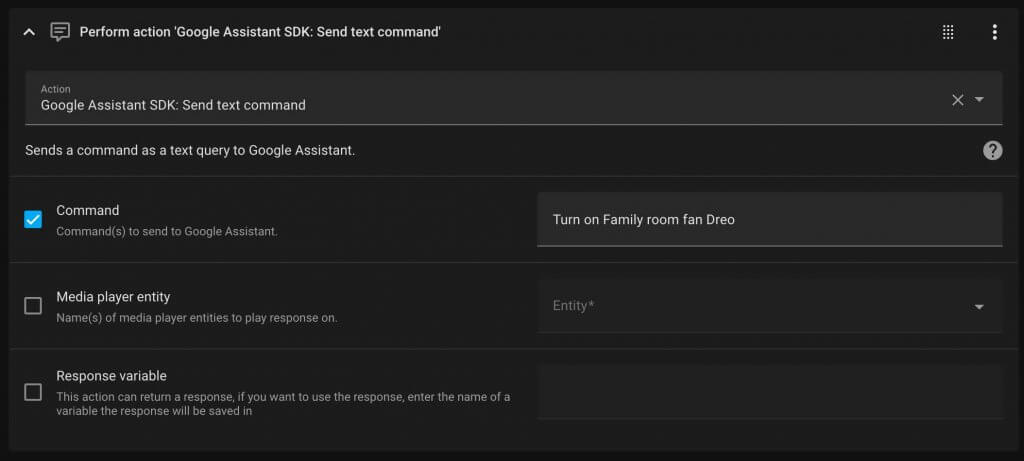The height and width of the screenshot is (461, 1024).
Task: Click the Action field showing Google Assistant SDK
Action: pyautogui.click(x=480, y=98)
